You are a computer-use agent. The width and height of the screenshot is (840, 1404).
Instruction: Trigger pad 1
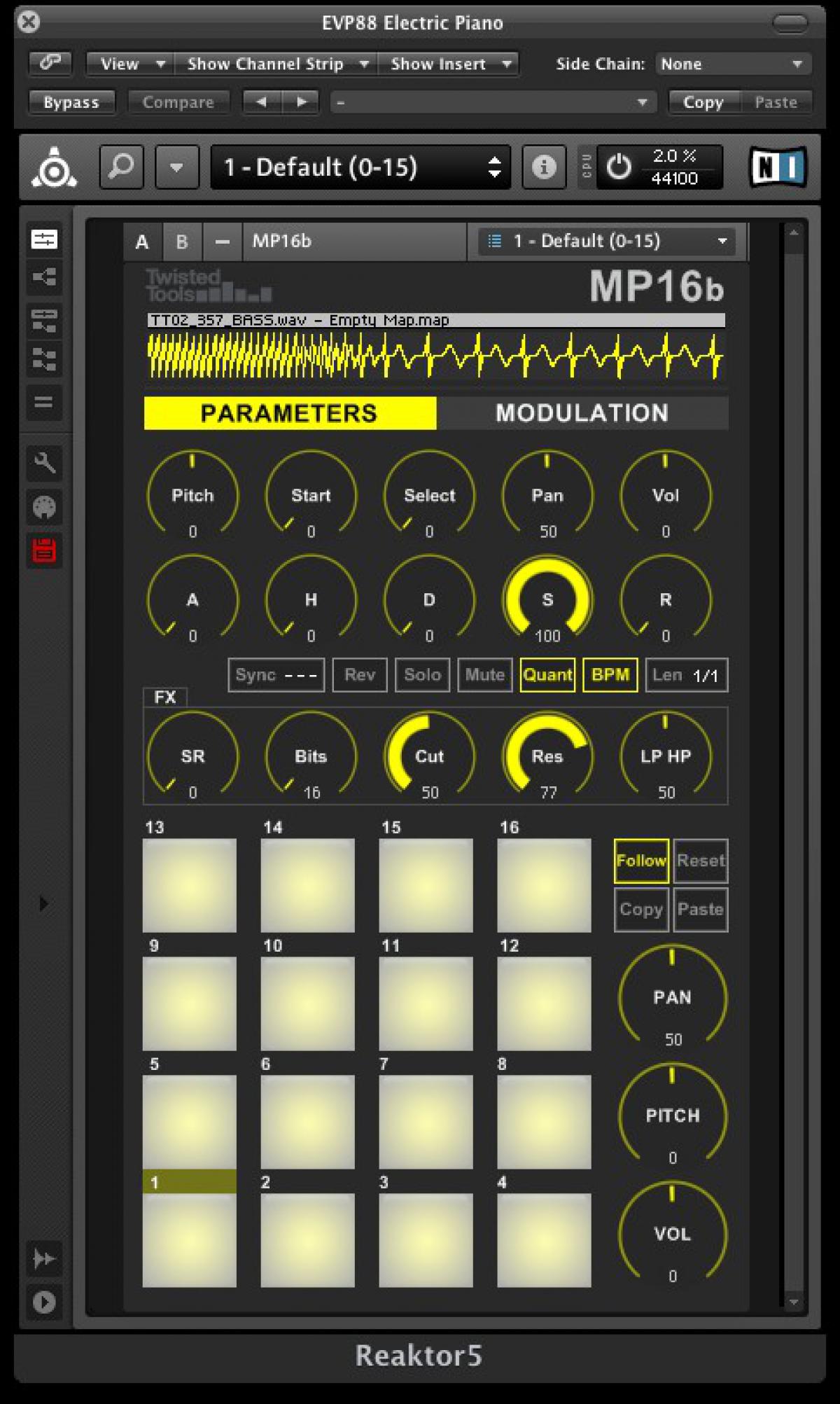pyautogui.click(x=190, y=1240)
